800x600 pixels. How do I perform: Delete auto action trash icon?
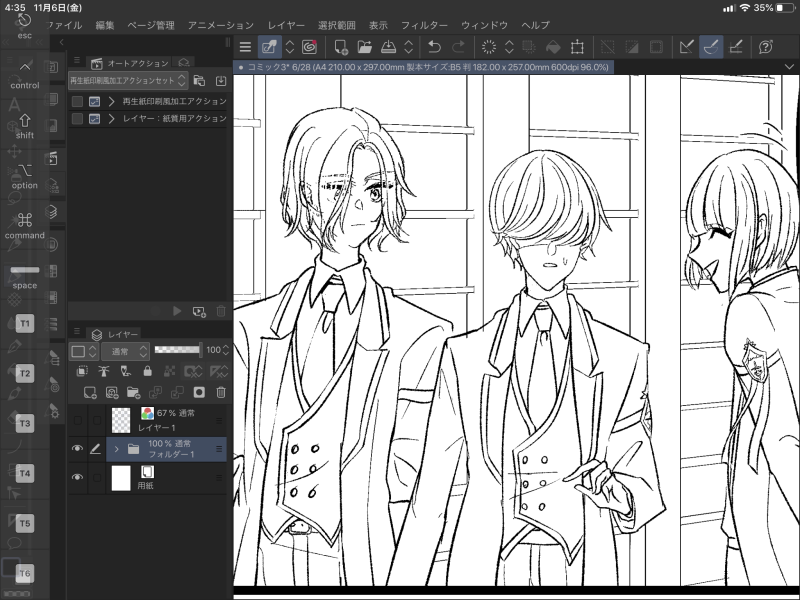221,311
